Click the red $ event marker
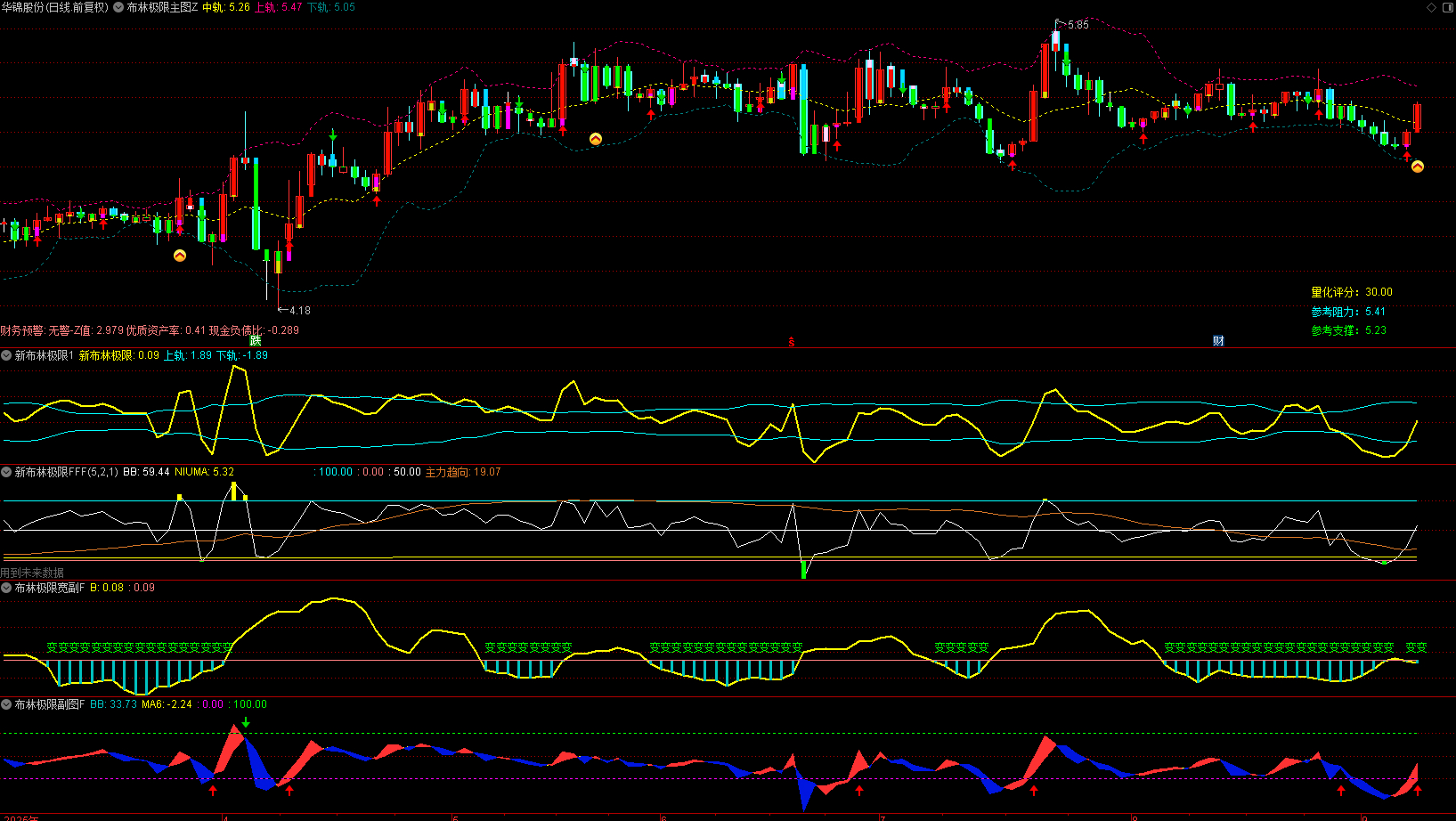 coord(791,342)
